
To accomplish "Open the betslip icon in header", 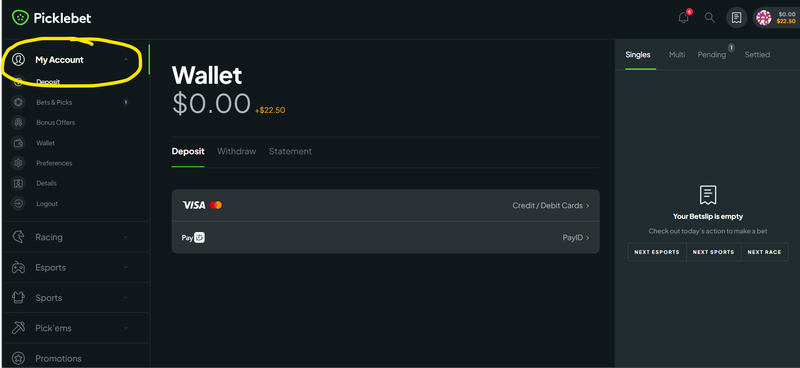I will click(736, 17).
